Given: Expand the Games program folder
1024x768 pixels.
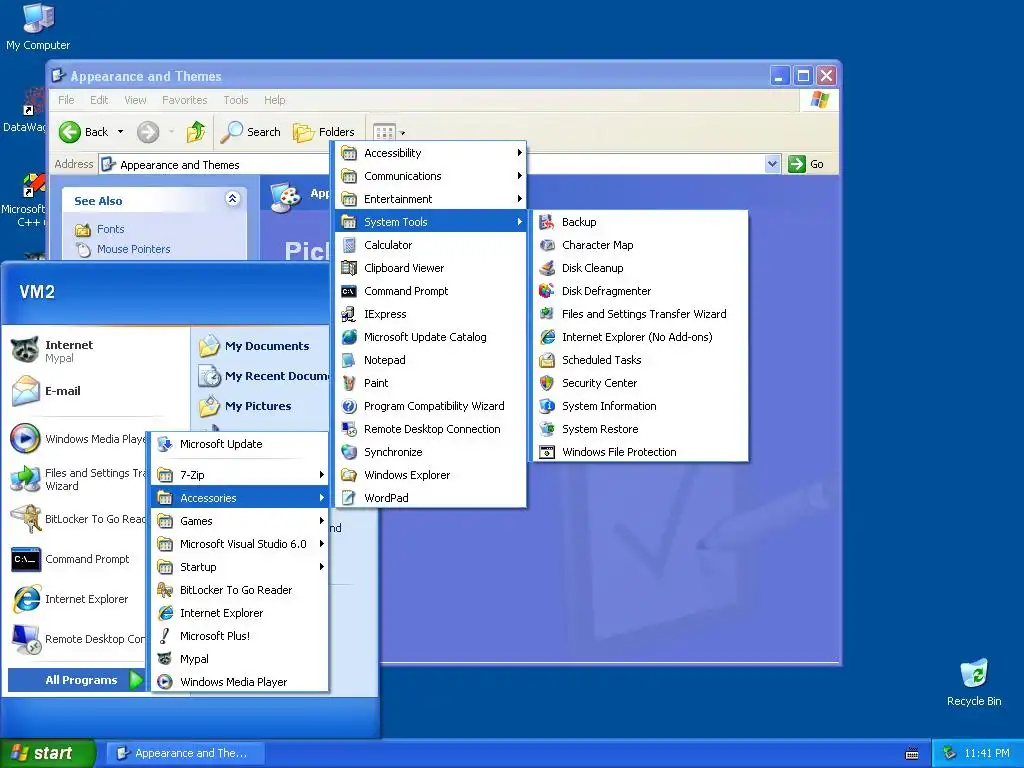Looking at the screenshot, I should pos(240,520).
